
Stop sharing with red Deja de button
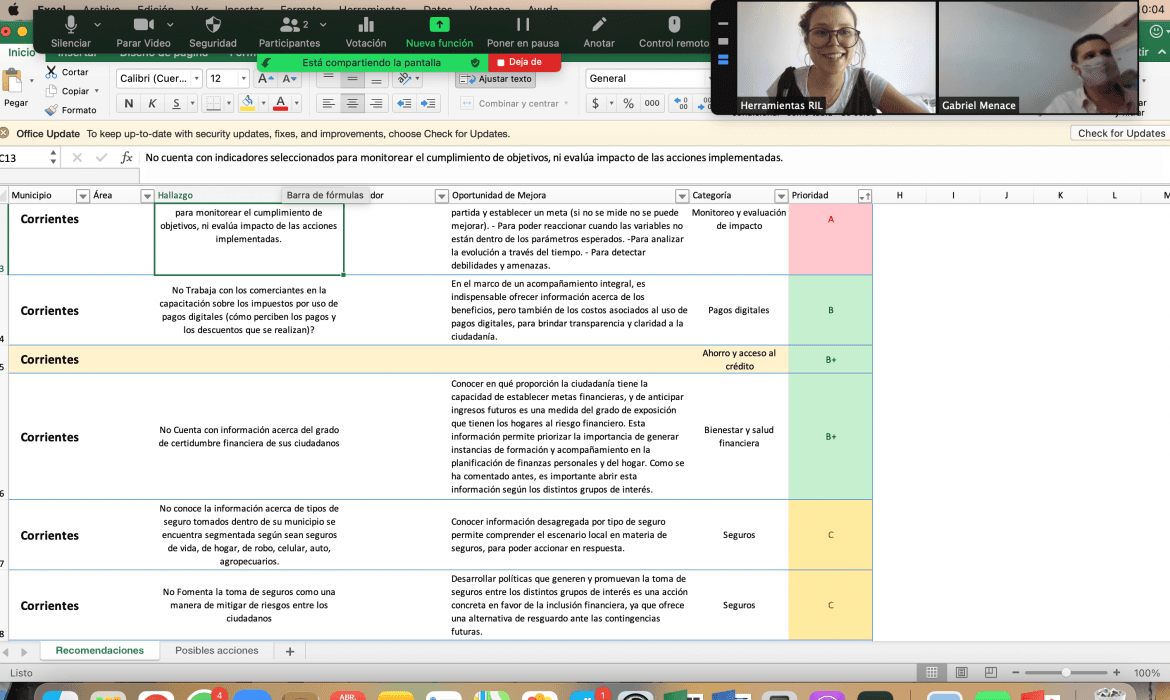pos(524,62)
